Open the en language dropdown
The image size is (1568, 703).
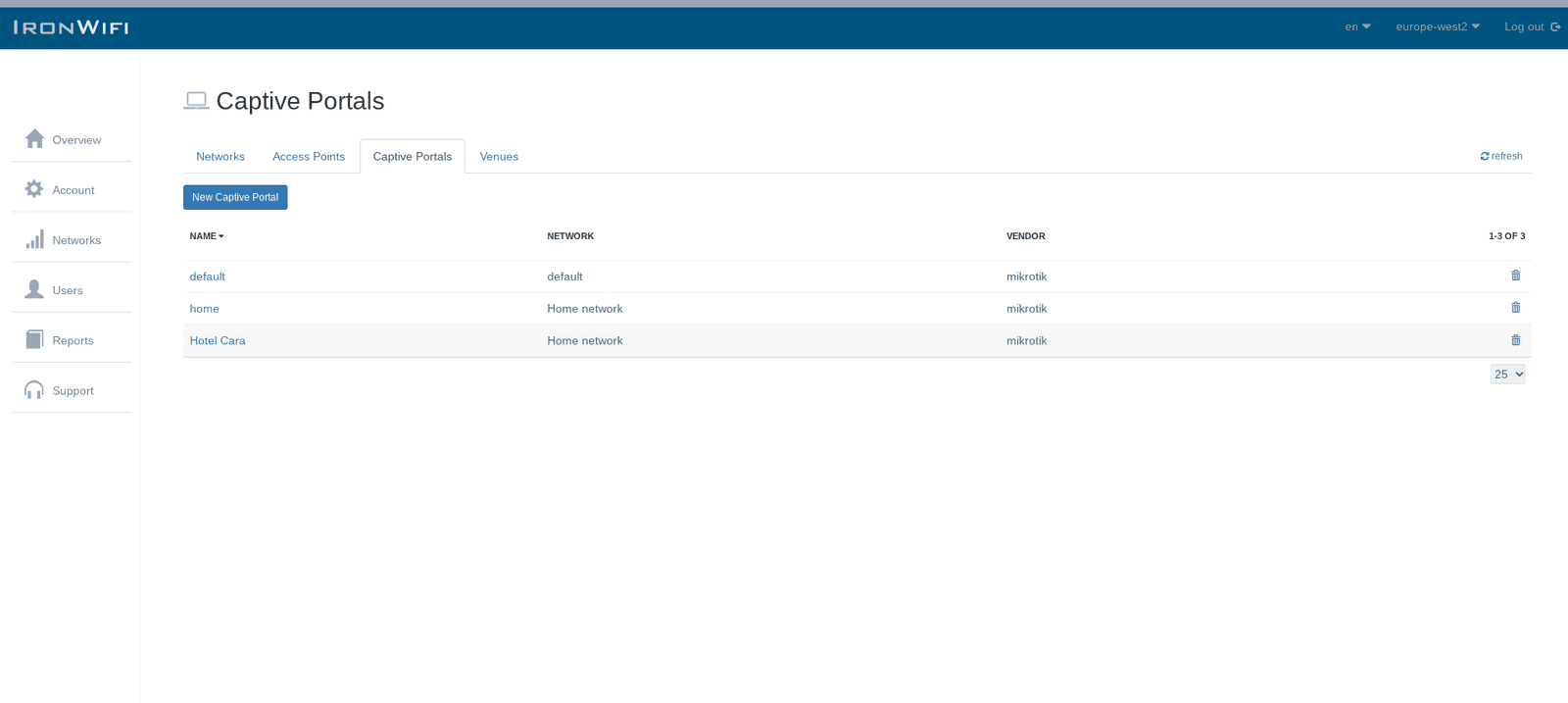pos(1357,26)
